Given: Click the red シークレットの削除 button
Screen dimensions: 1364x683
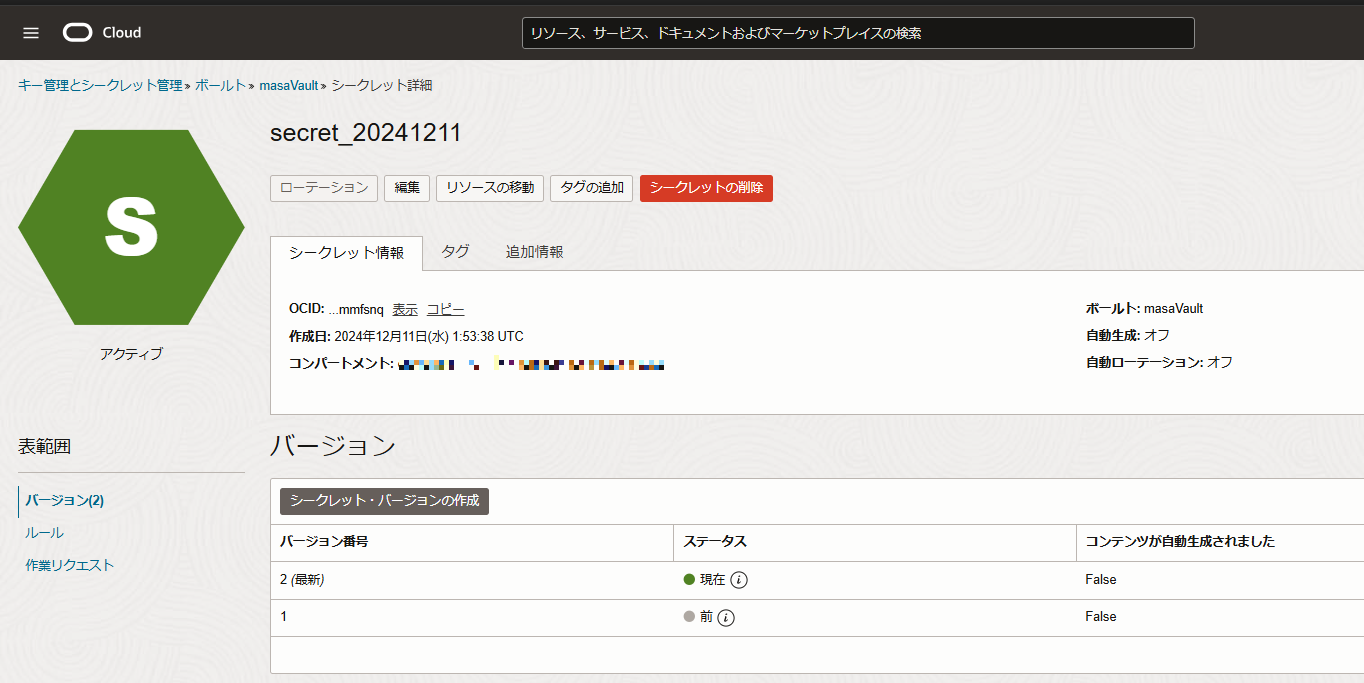Looking at the screenshot, I should point(706,188).
